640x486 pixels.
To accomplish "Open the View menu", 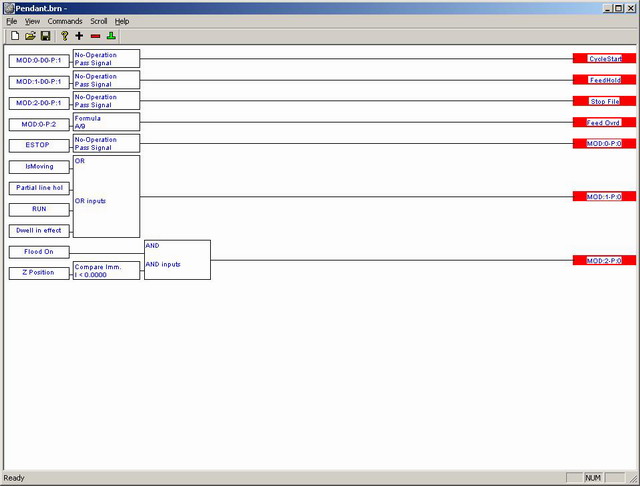I will click(32, 21).
